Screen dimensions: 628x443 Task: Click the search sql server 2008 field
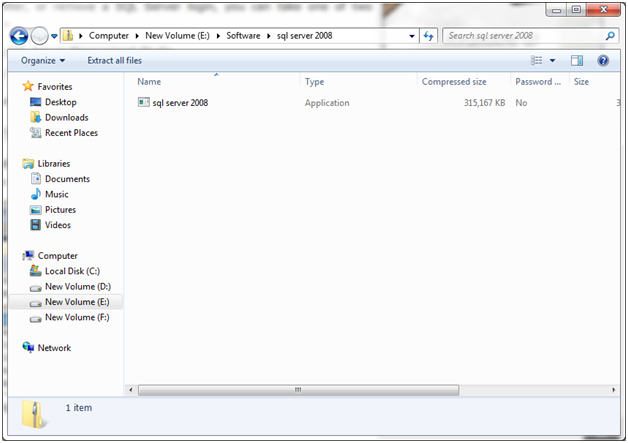pyautogui.click(x=520, y=36)
